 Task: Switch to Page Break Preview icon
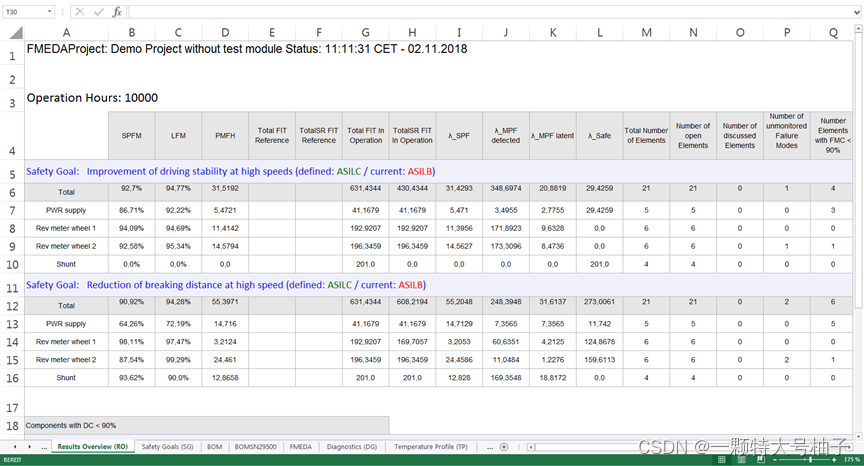(x=761, y=459)
